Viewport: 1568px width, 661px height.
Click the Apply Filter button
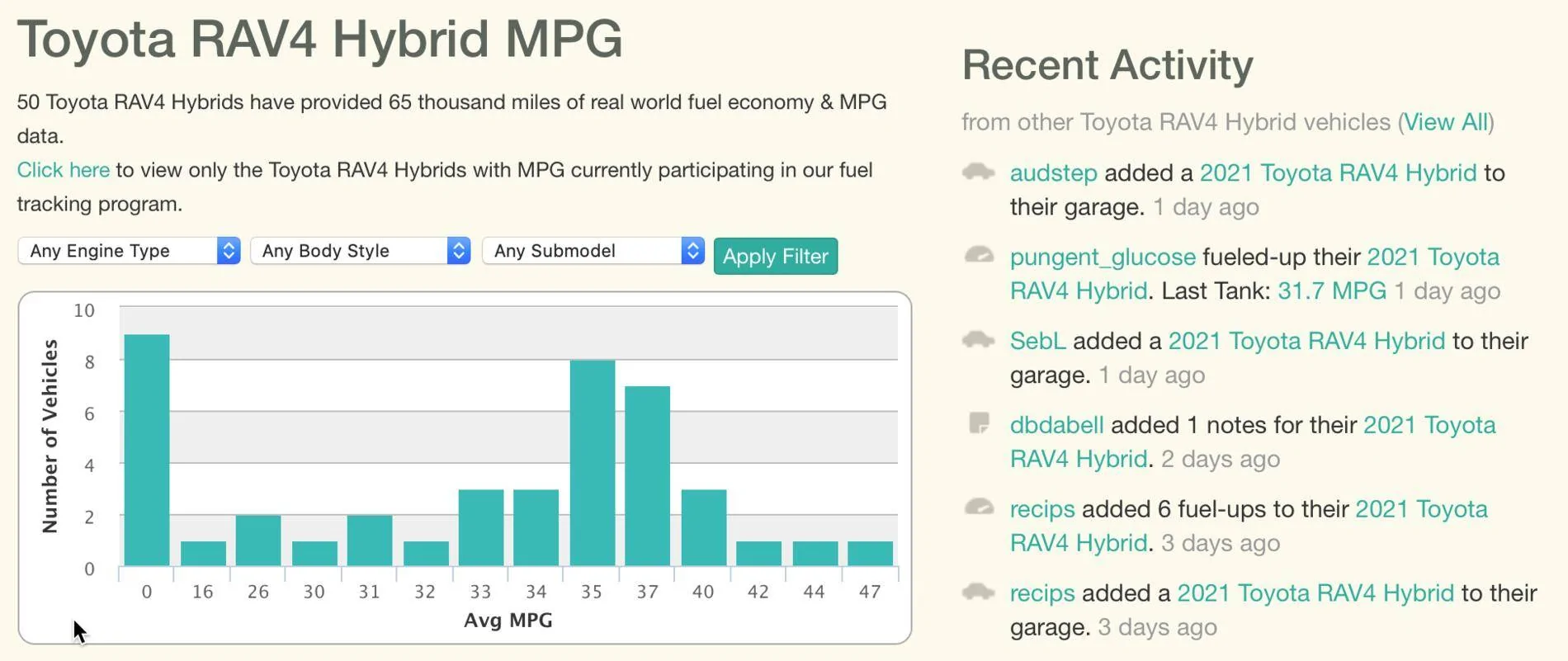click(775, 256)
